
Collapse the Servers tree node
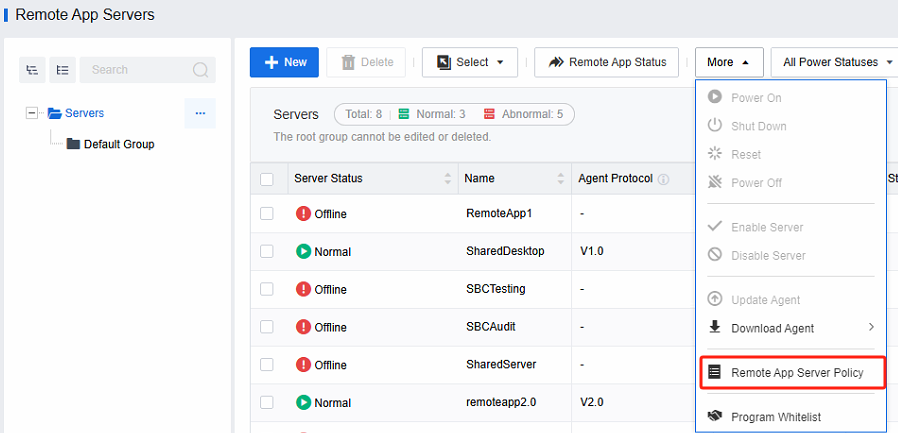[32, 113]
